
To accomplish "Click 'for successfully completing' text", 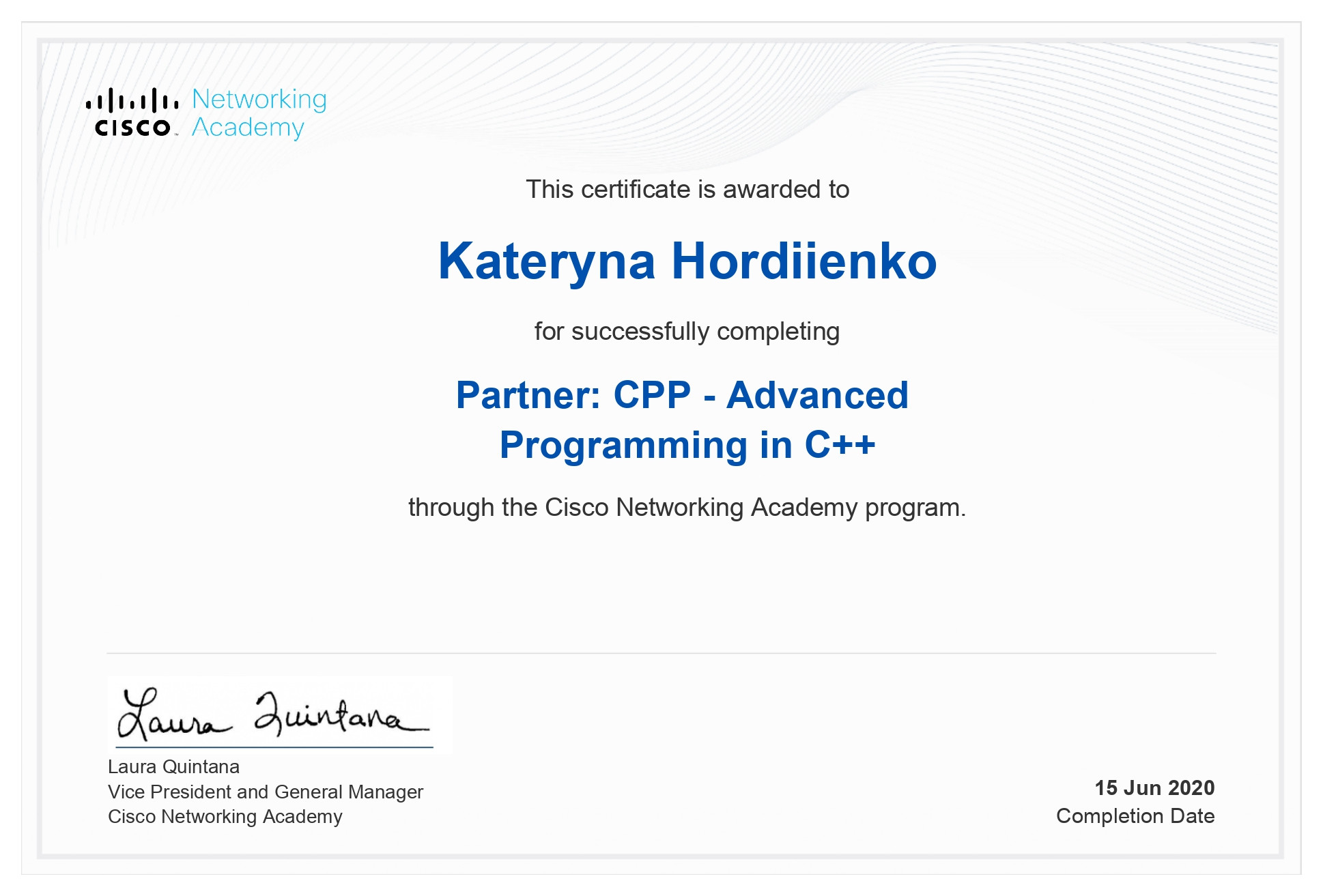I will (x=687, y=332).
